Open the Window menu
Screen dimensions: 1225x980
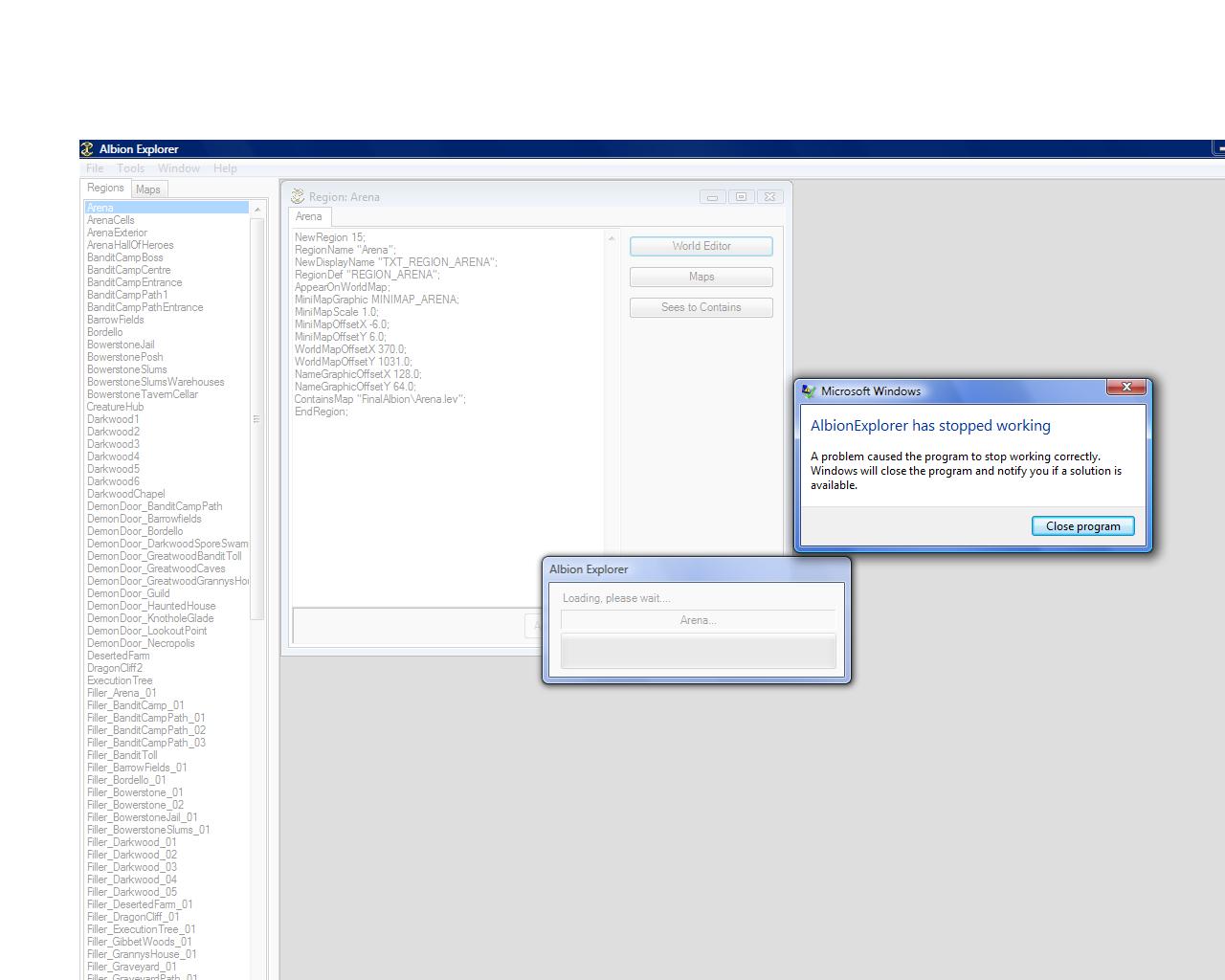click(x=179, y=168)
